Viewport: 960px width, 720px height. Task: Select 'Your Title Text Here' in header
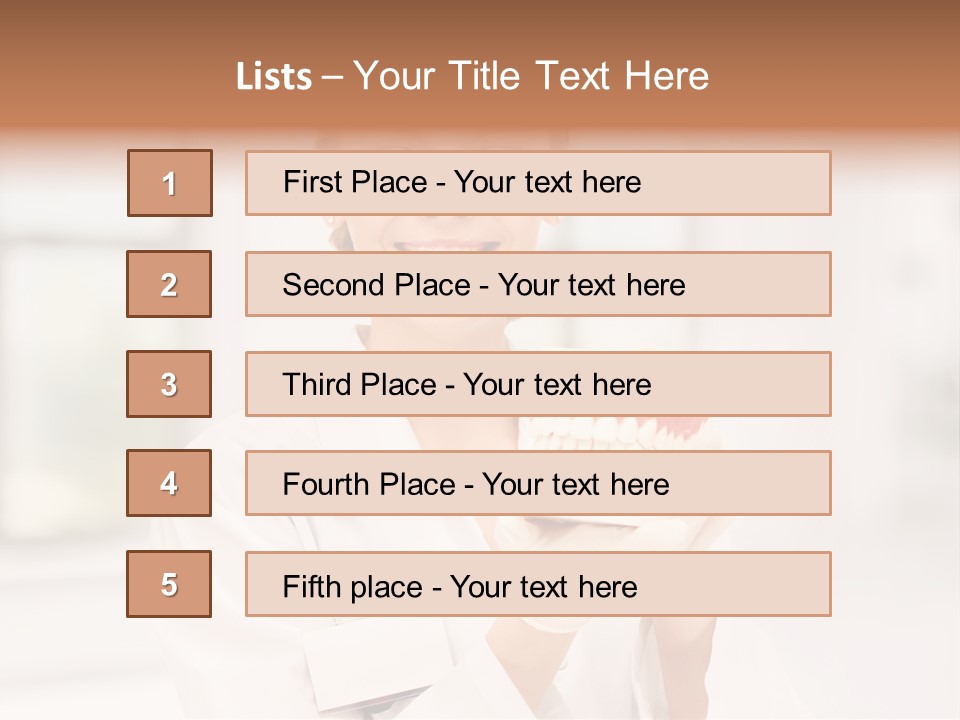[x=531, y=77]
